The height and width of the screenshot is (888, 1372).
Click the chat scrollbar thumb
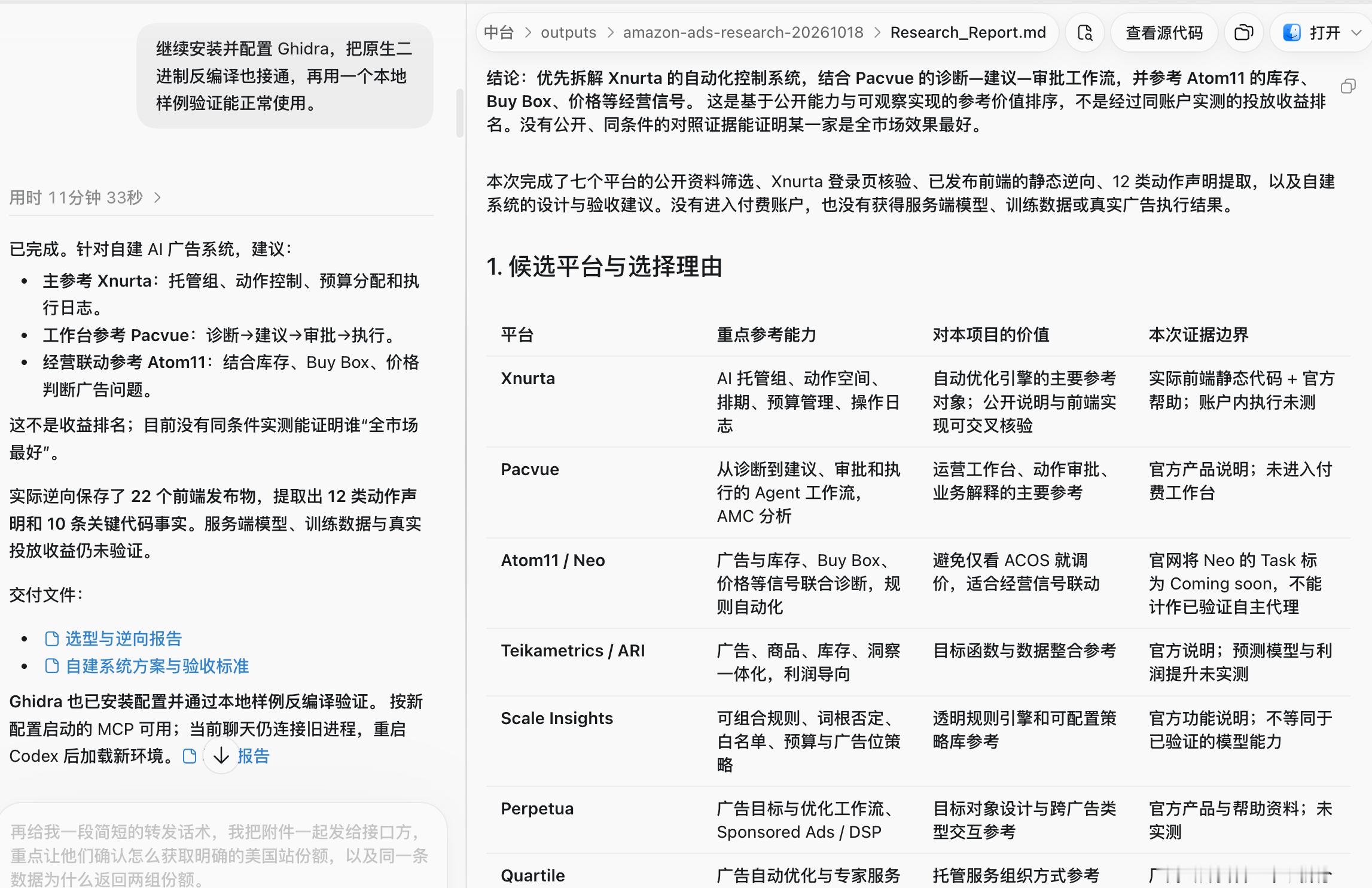pos(459,112)
